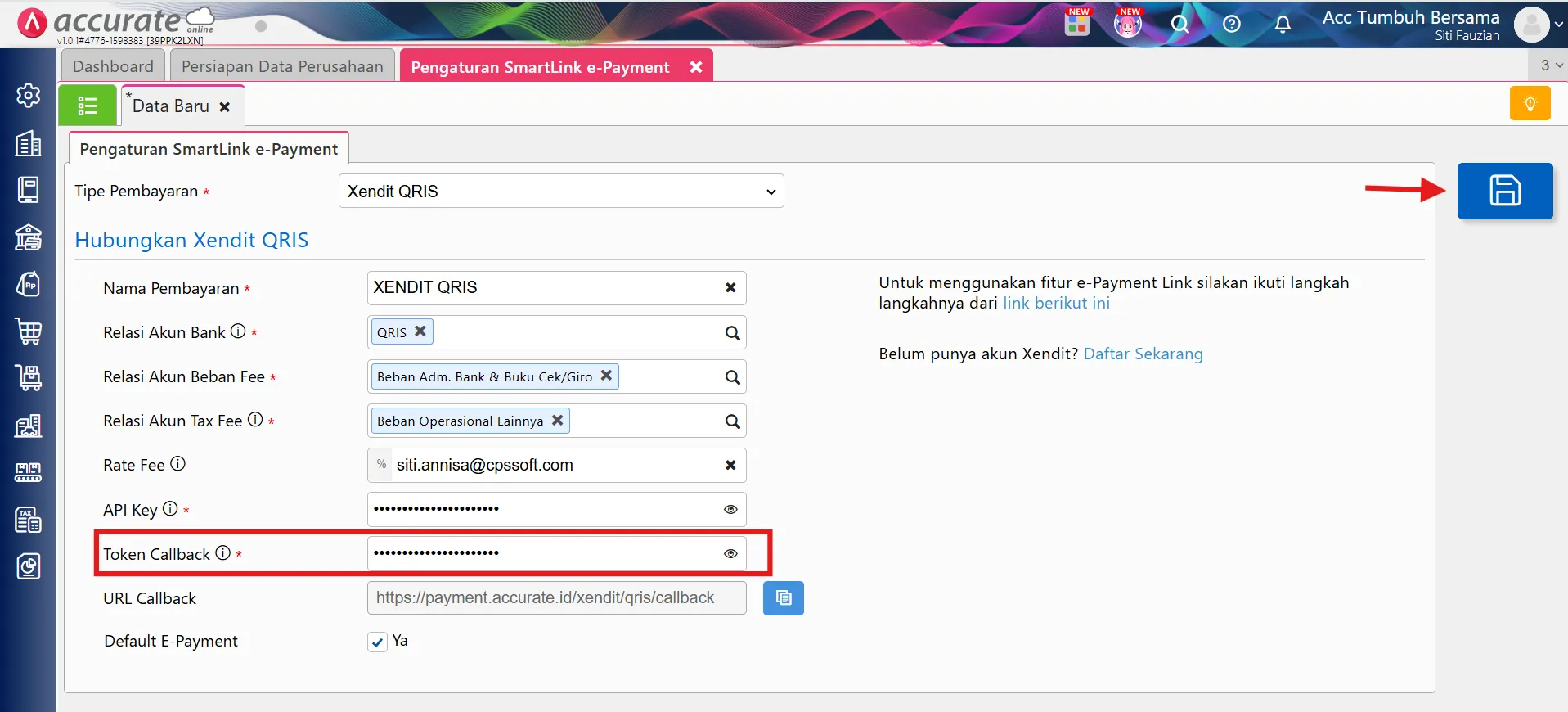Open the Rp sales tag module icon

(29, 284)
